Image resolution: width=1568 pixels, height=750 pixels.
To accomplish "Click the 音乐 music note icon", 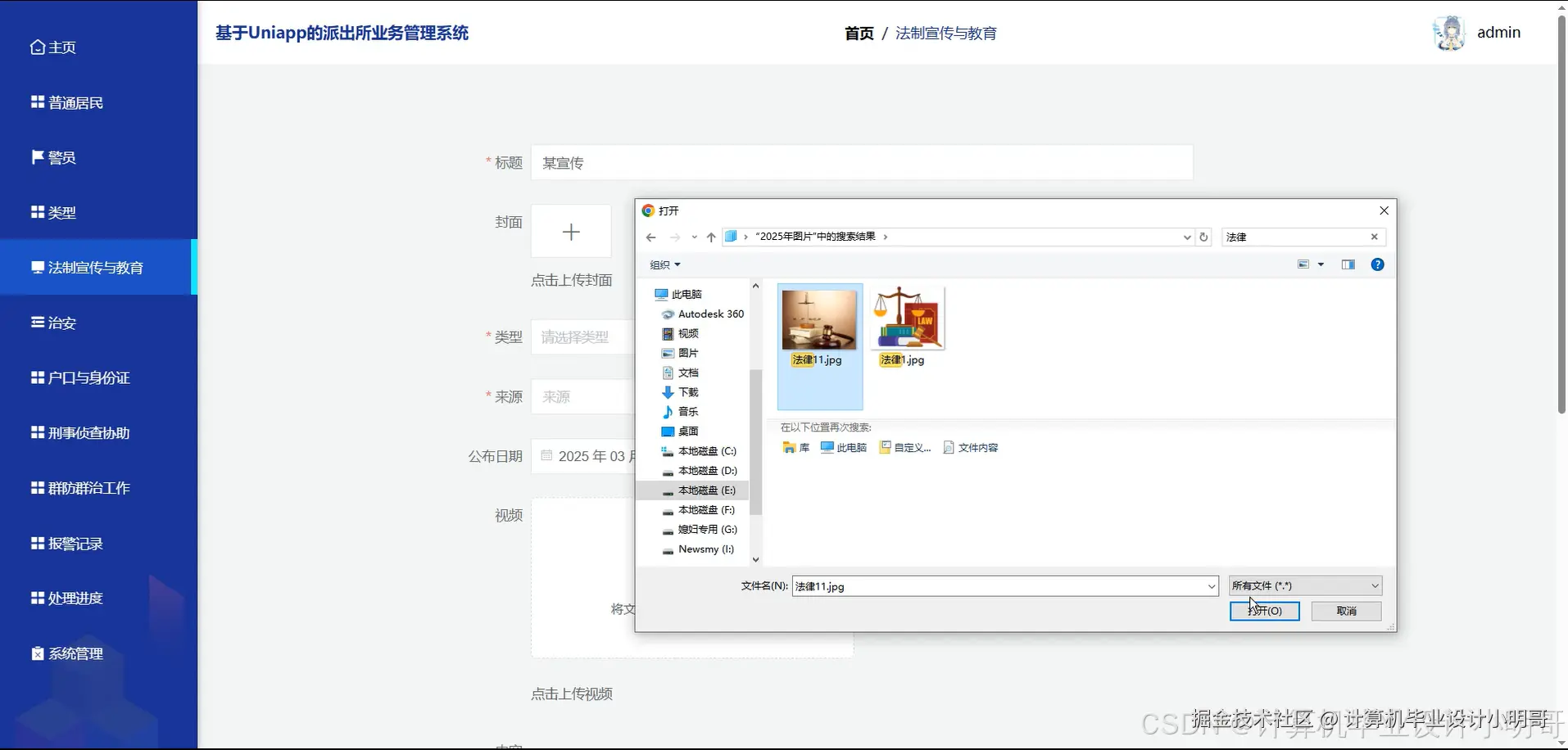I will pos(666,412).
